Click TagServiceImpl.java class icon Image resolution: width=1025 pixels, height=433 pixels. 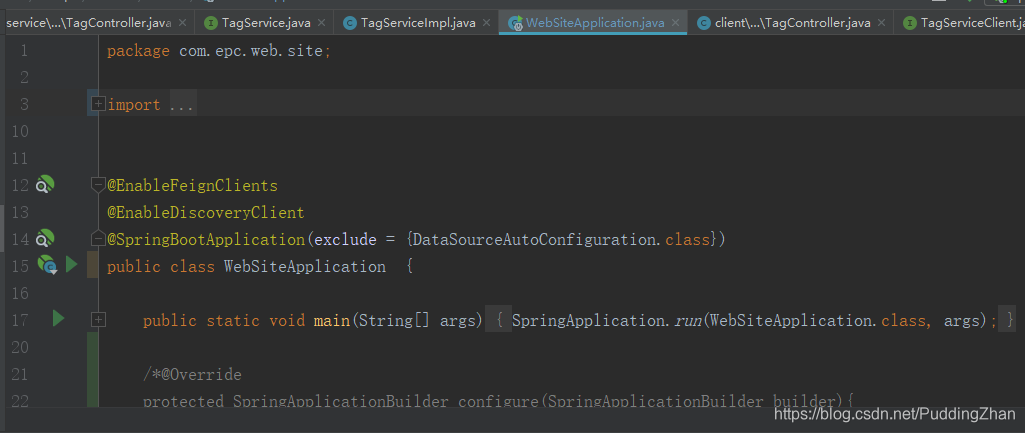coord(350,24)
